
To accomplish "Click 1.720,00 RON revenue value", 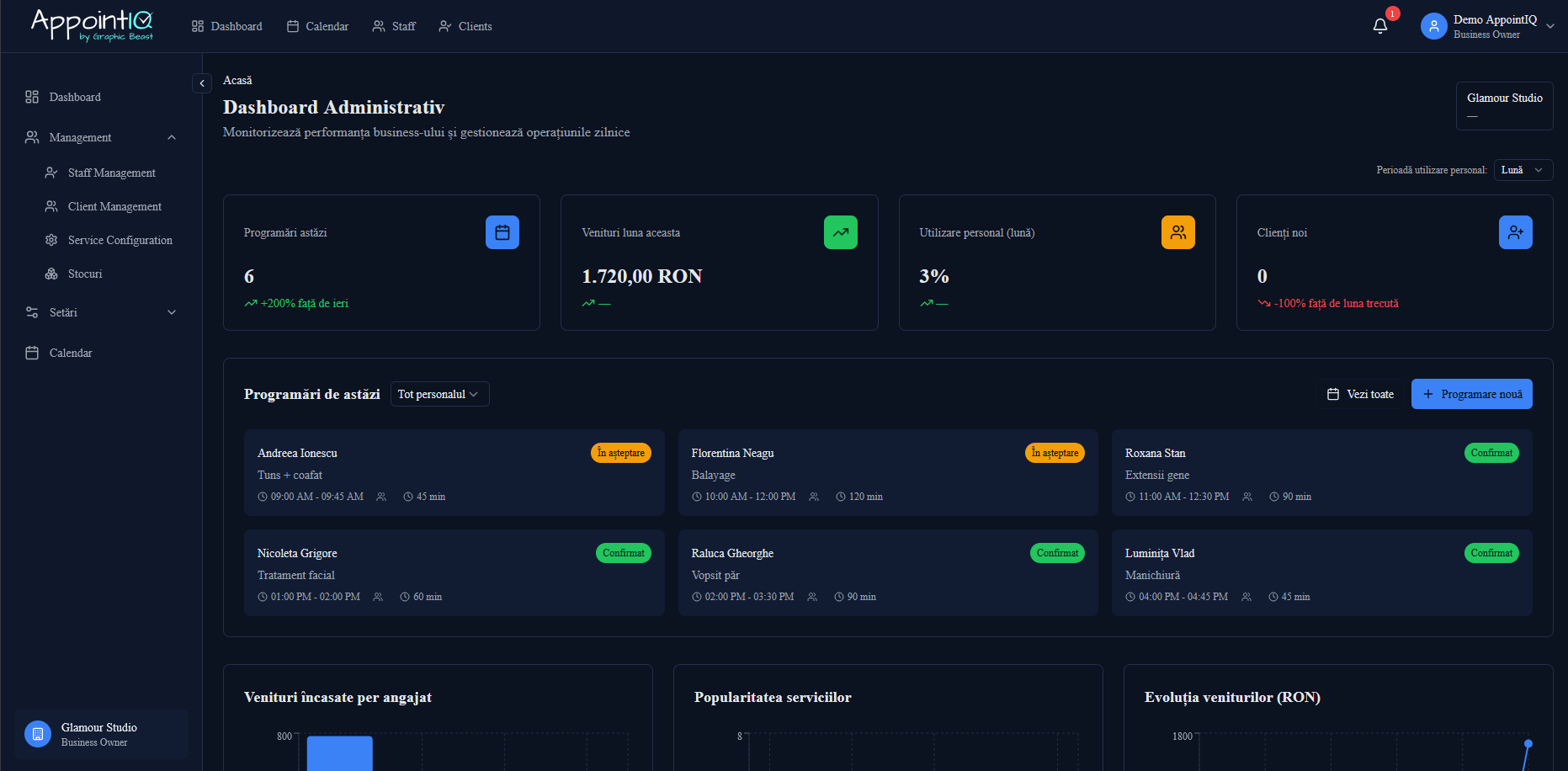I will (642, 276).
